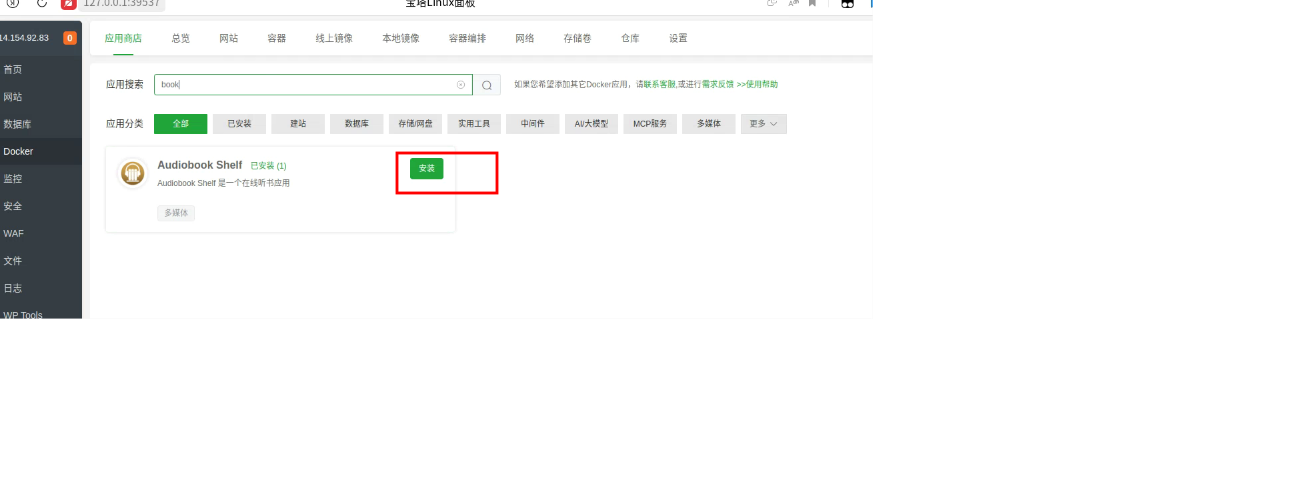
Task: Click the browser reload icon
Action: pos(42,3)
